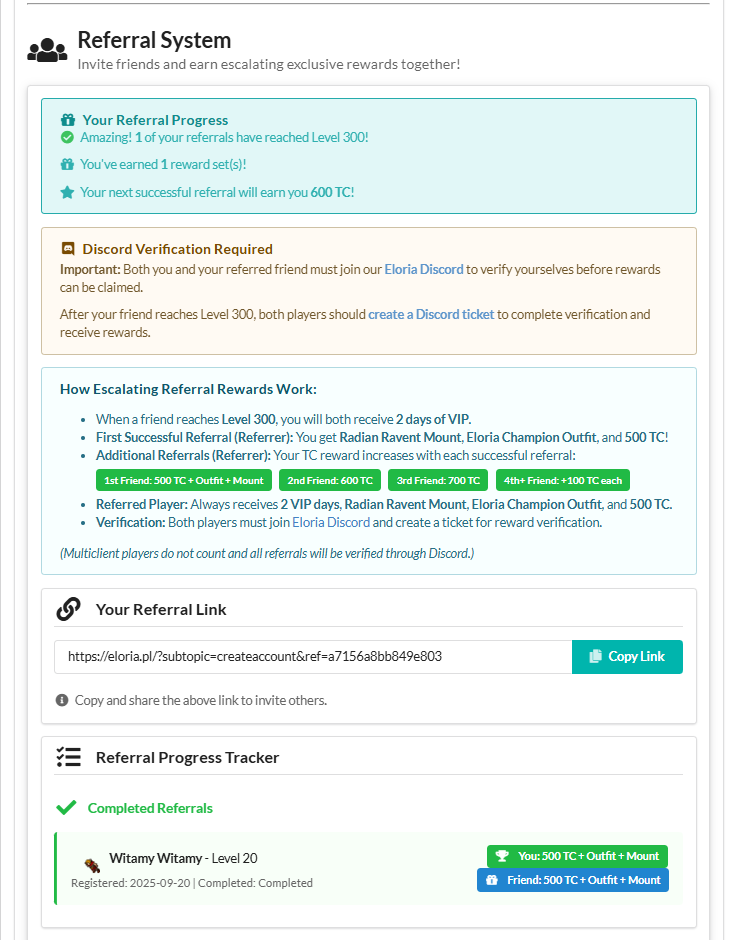Click the green checkmark beside Completed Referrals
This screenshot has height=940, width=731.
coord(67,808)
